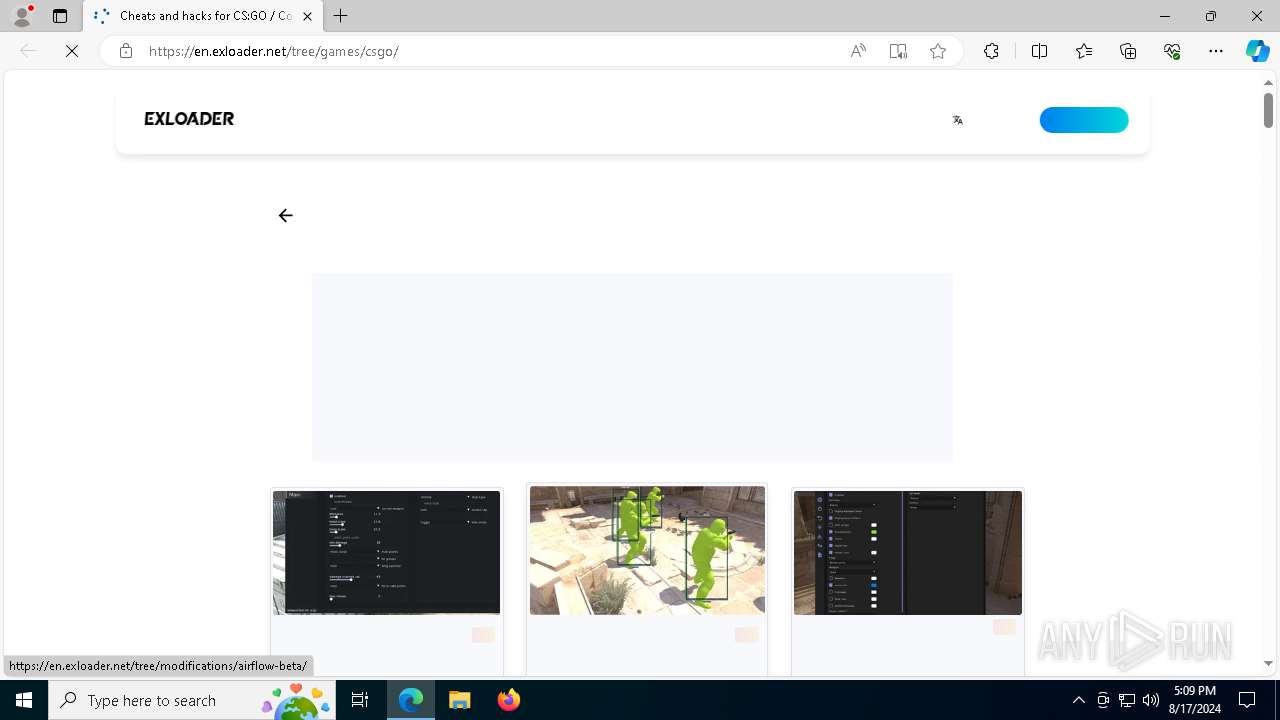Open Microsoft Edge from taskbar
The height and width of the screenshot is (720, 1280).
tap(411, 700)
